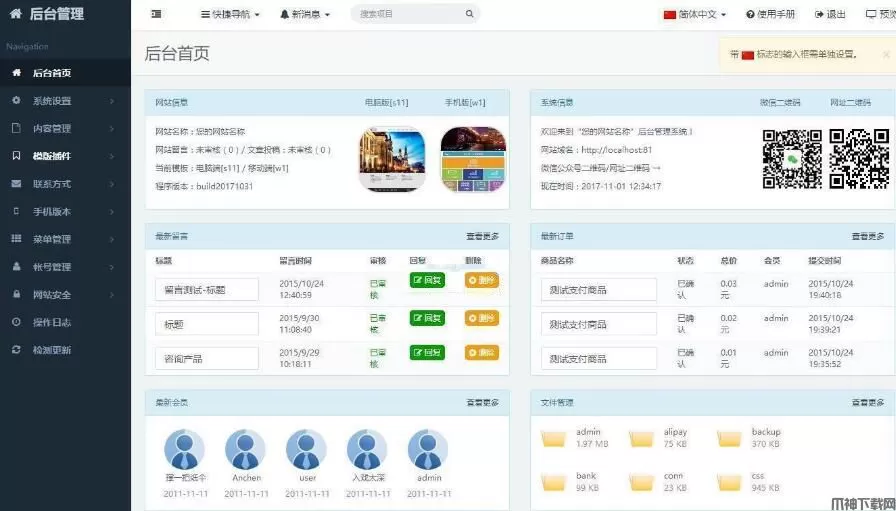Image resolution: width=896 pixels, height=511 pixels.
Task: Open the 简体中文 language dropdown
Action: pos(697,14)
